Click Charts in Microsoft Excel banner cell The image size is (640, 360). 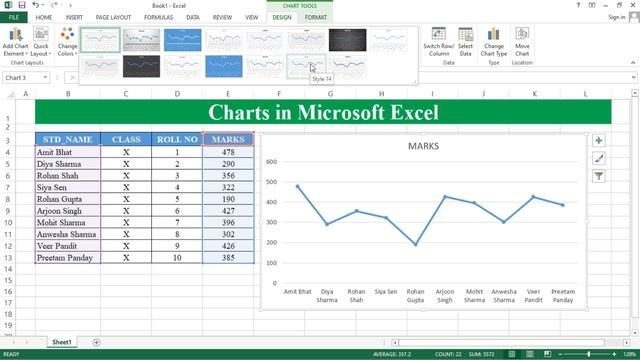click(x=323, y=112)
